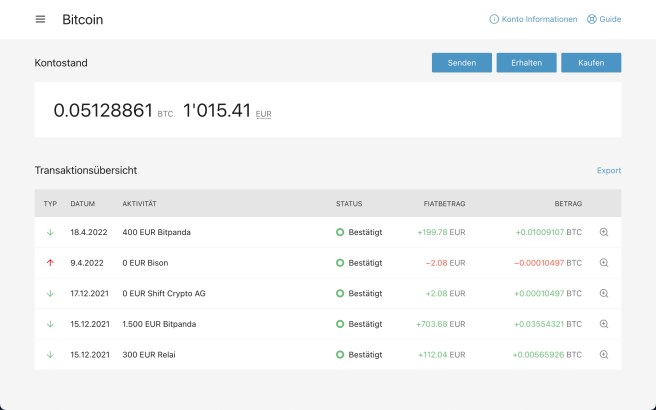Click the Konto Informationen info icon
The image size is (656, 410).
(x=494, y=19)
